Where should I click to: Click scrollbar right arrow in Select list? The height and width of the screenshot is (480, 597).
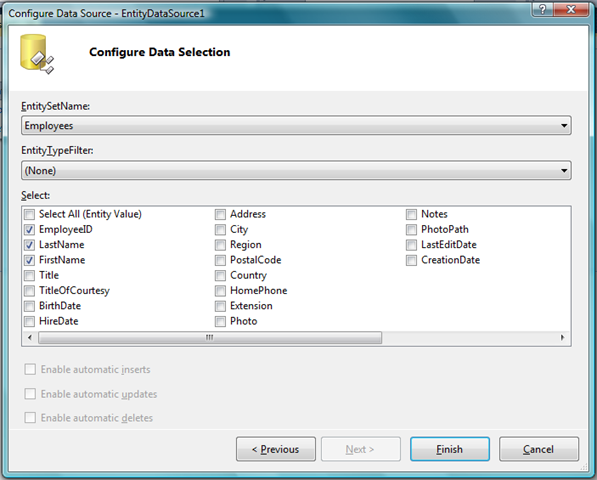562,338
